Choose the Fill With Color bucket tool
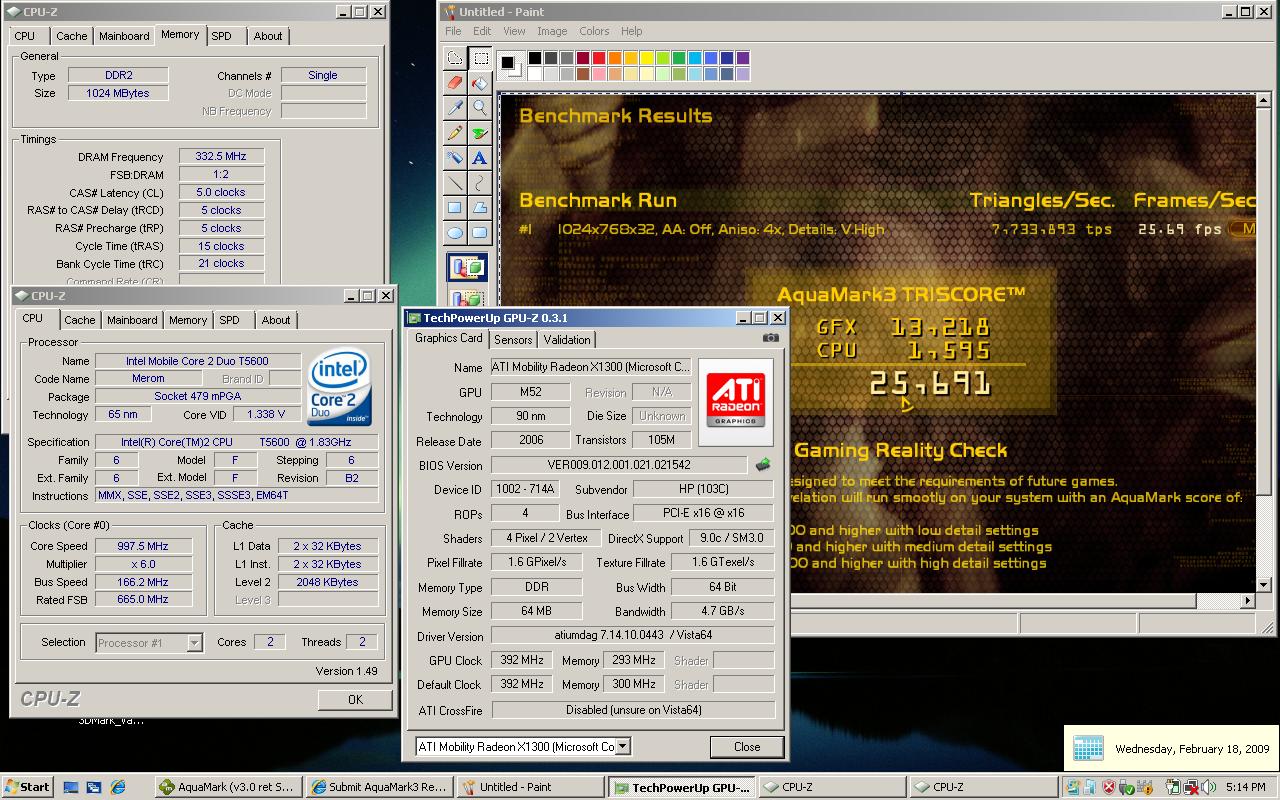1280x800 pixels. (480, 83)
